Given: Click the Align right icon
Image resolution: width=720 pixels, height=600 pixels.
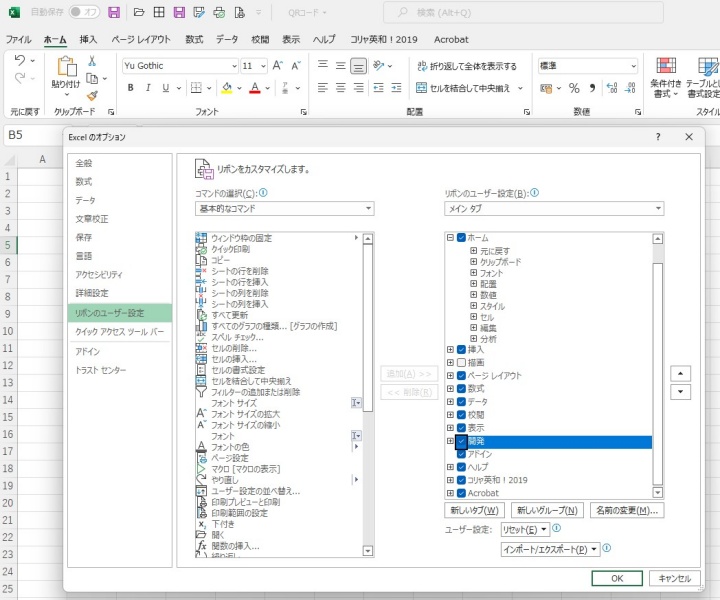Looking at the screenshot, I should tap(358, 88).
